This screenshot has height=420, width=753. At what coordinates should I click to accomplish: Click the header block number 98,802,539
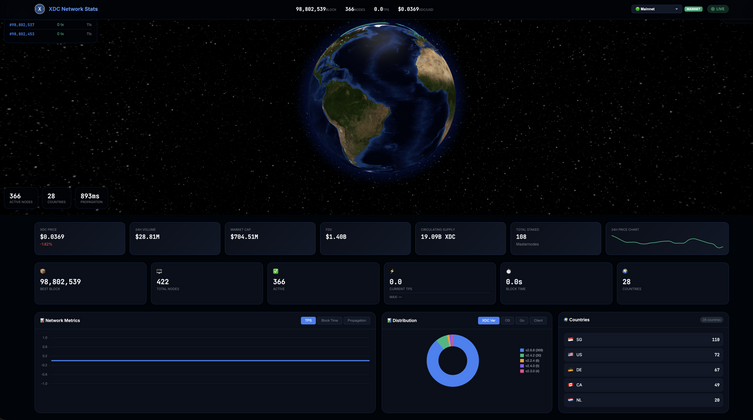(x=311, y=9)
